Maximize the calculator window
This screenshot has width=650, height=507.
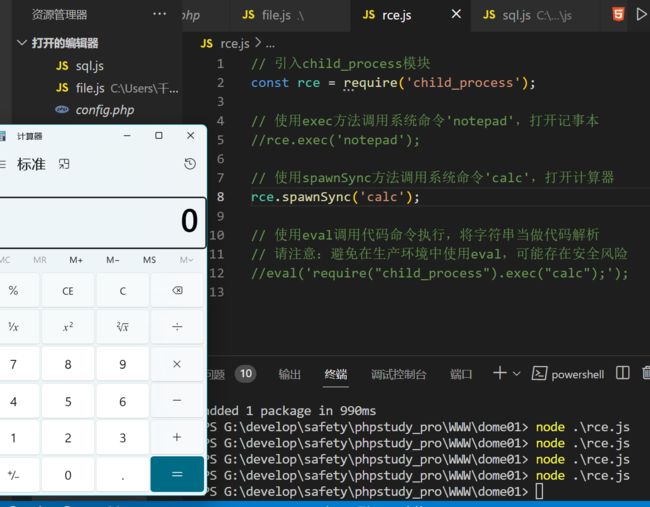[159, 136]
